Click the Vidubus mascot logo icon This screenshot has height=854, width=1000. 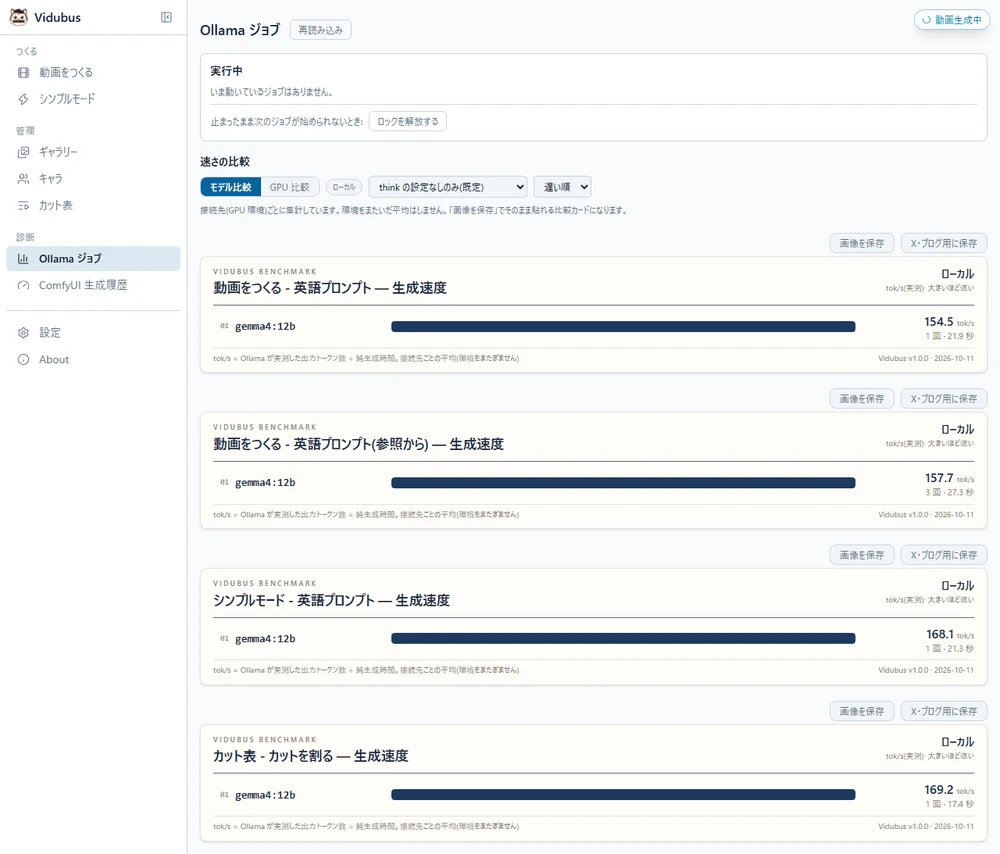point(18,17)
